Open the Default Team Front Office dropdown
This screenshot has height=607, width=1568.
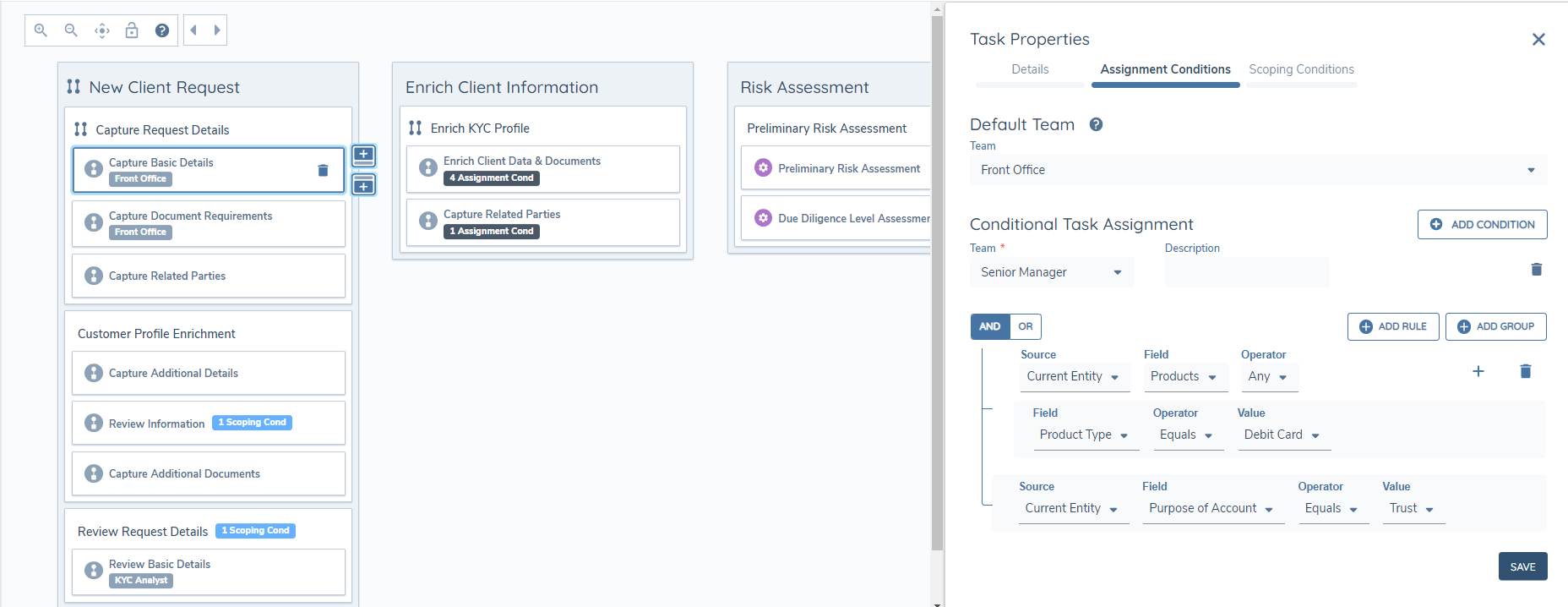(x=1257, y=170)
